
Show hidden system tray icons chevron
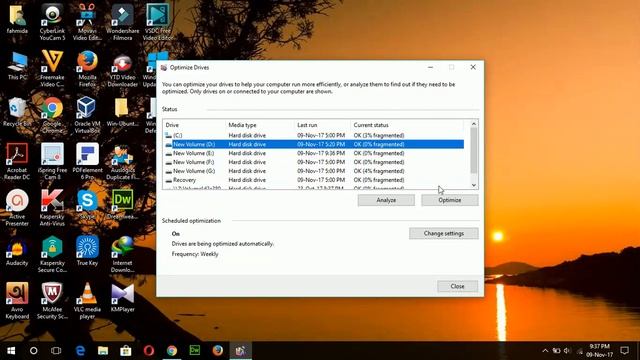pyautogui.click(x=545, y=351)
